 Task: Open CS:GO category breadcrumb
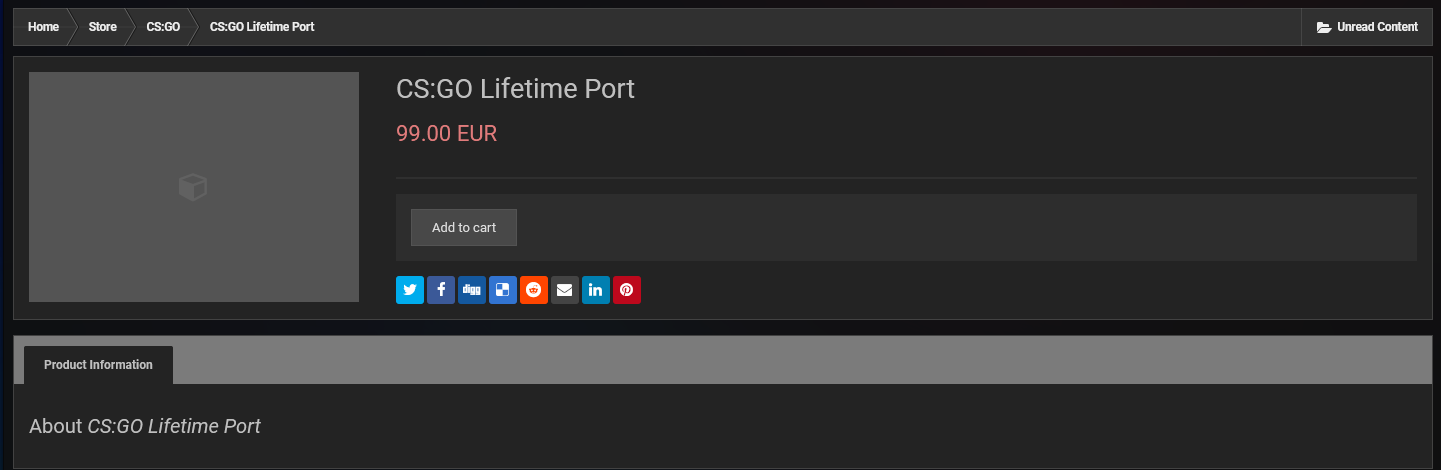click(x=163, y=27)
